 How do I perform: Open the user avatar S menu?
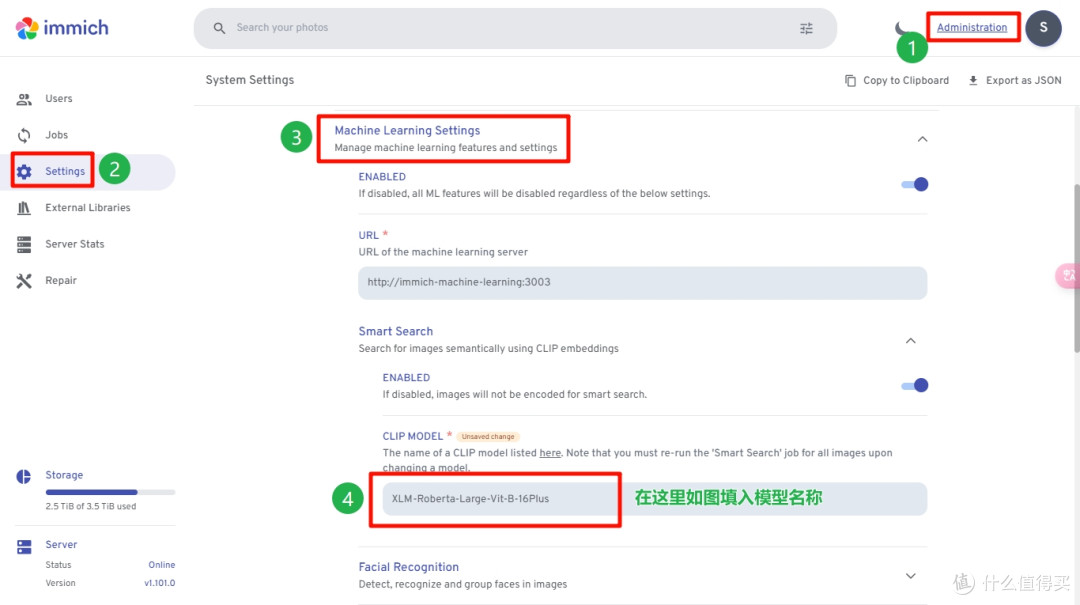pos(1043,28)
